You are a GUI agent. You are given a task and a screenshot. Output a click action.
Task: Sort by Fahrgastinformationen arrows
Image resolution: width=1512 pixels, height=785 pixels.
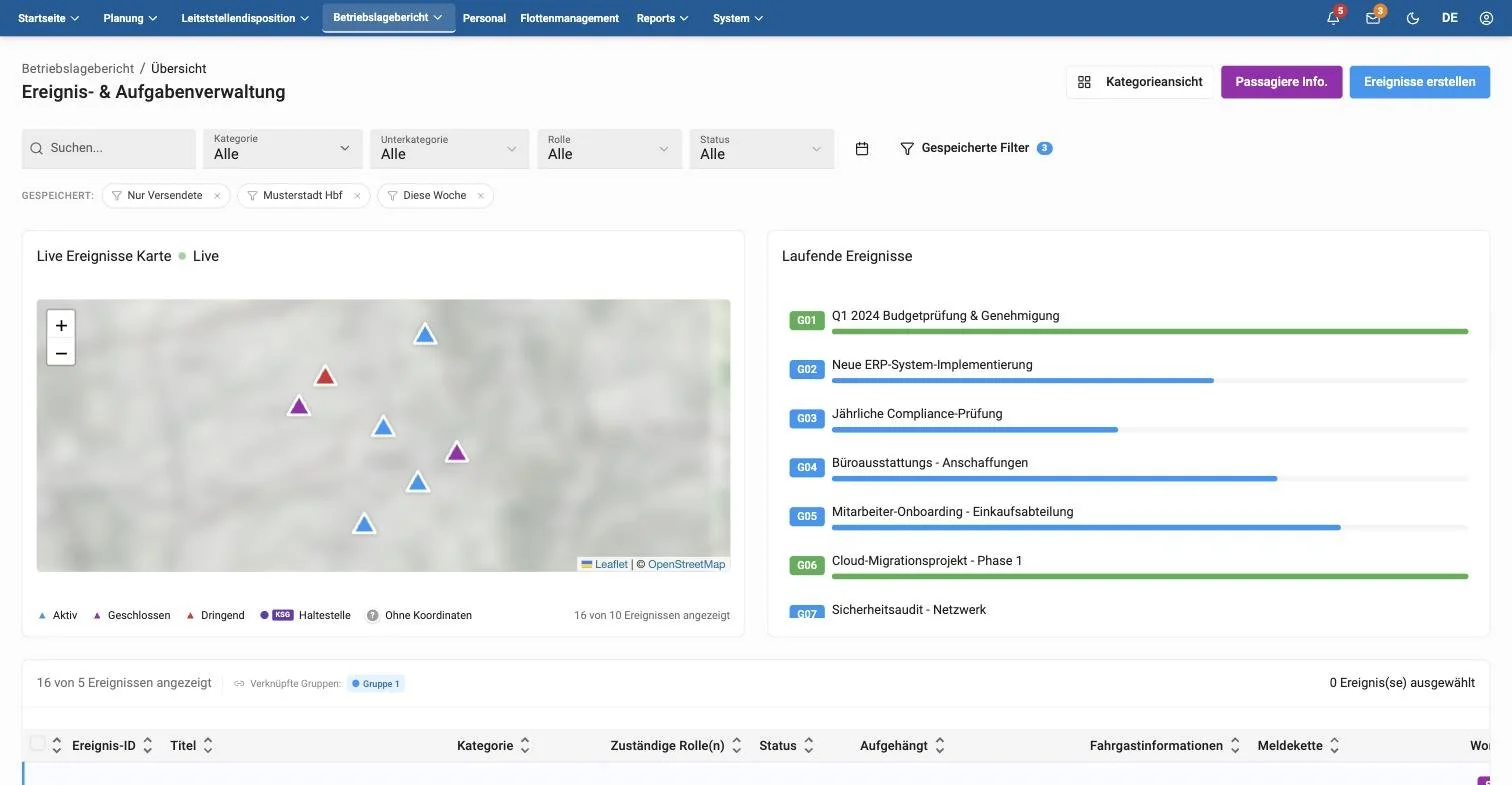(x=1235, y=746)
